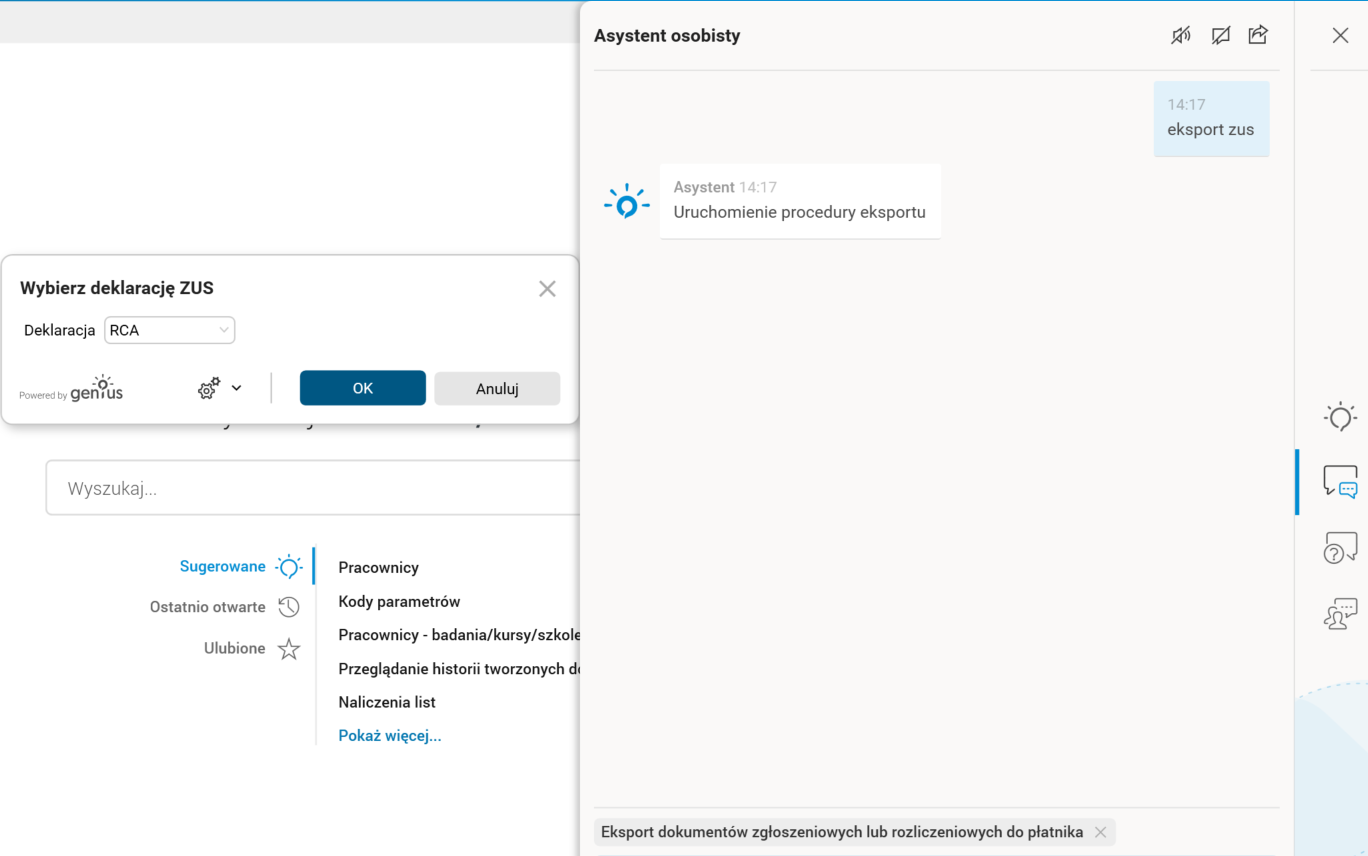This screenshot has height=856, width=1368.
Task: Click the Ostatnio otwarte history clock icon
Action: point(289,607)
